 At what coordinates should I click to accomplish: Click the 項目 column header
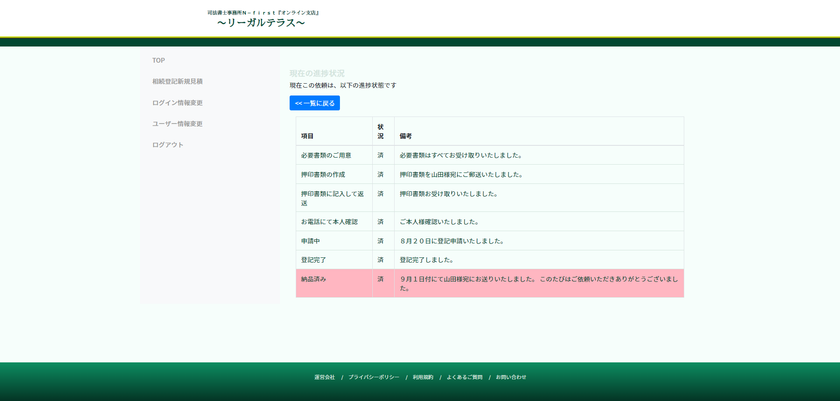307,136
